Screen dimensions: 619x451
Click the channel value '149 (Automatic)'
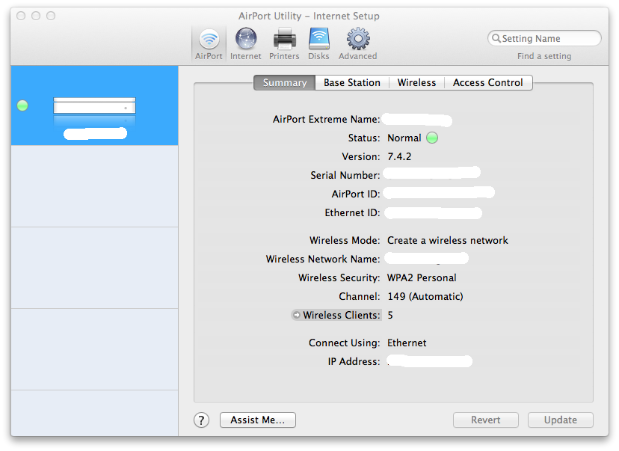(x=425, y=297)
